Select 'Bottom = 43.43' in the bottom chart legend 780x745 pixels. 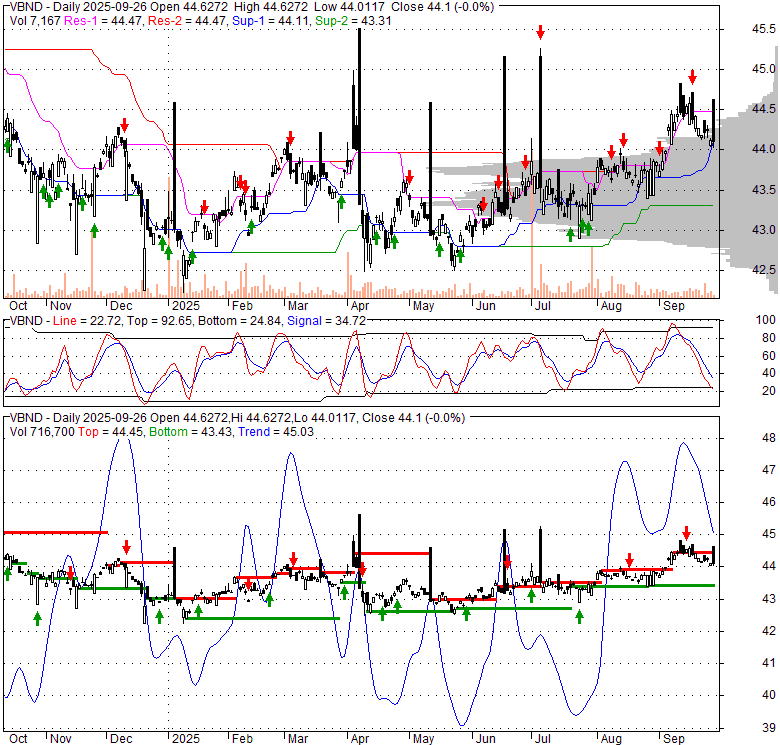191,432
